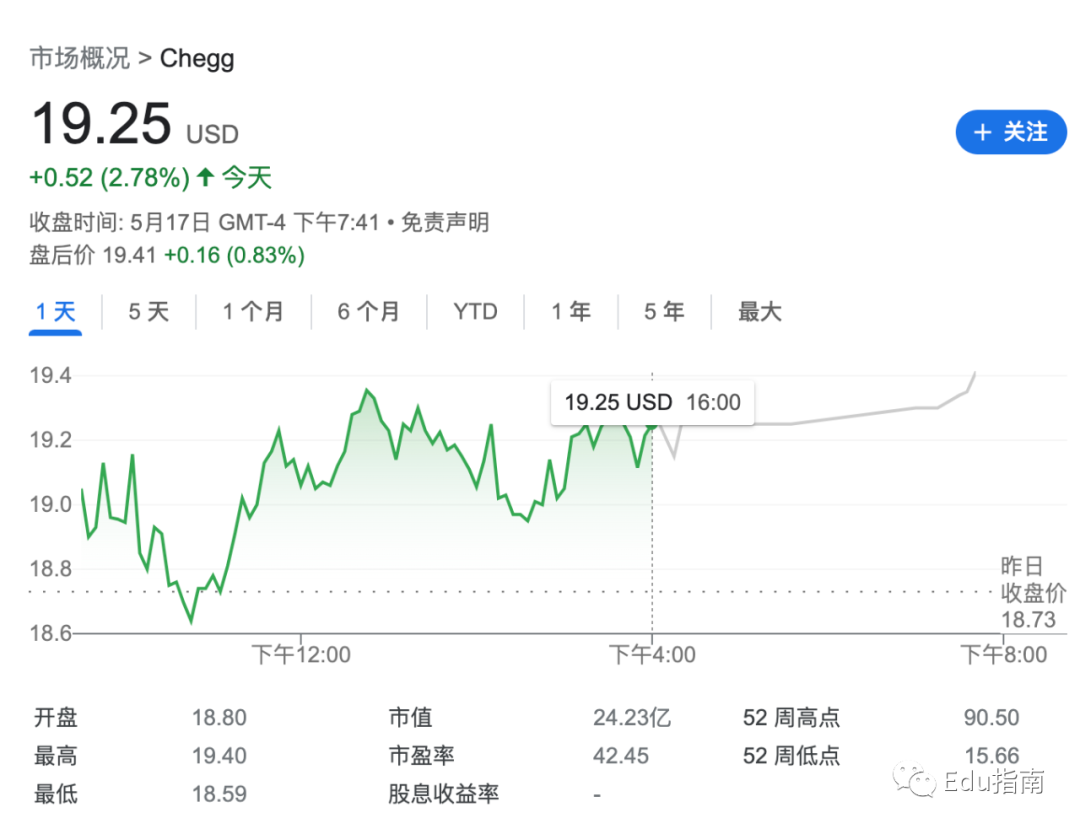Viewport: 1080px width, 829px height.
Task: Click the 昨日收盘价 18.73 label
Action: coord(1033,593)
